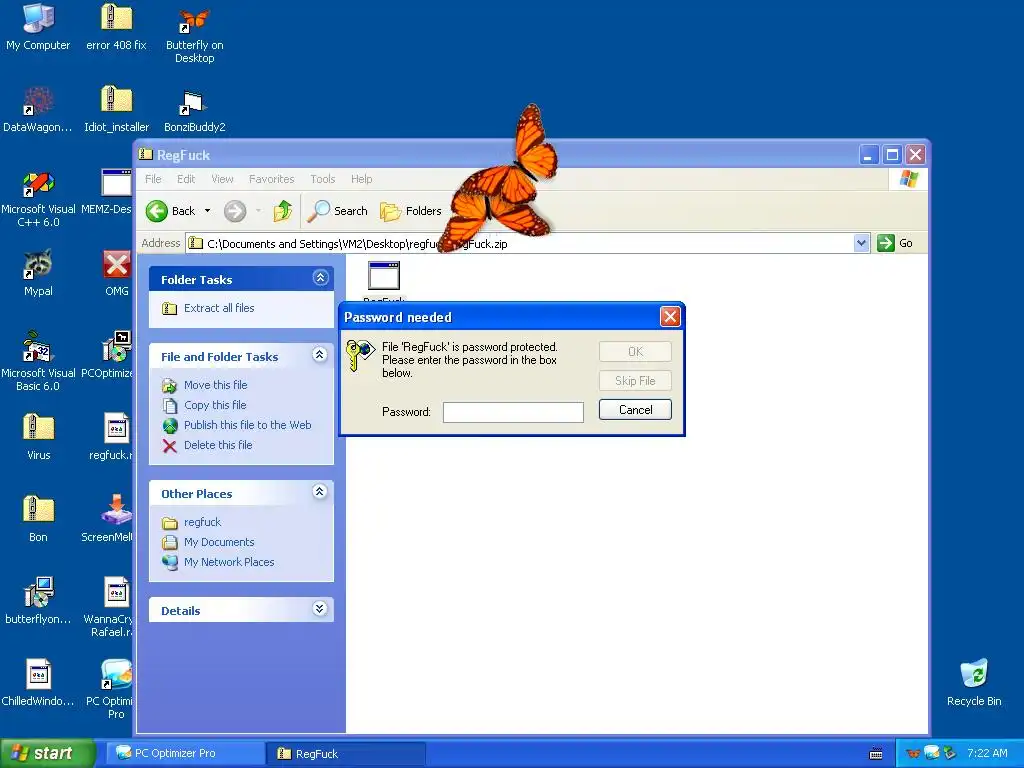The image size is (1024, 768).
Task: Go to My Network Places link
Action: [229, 562]
